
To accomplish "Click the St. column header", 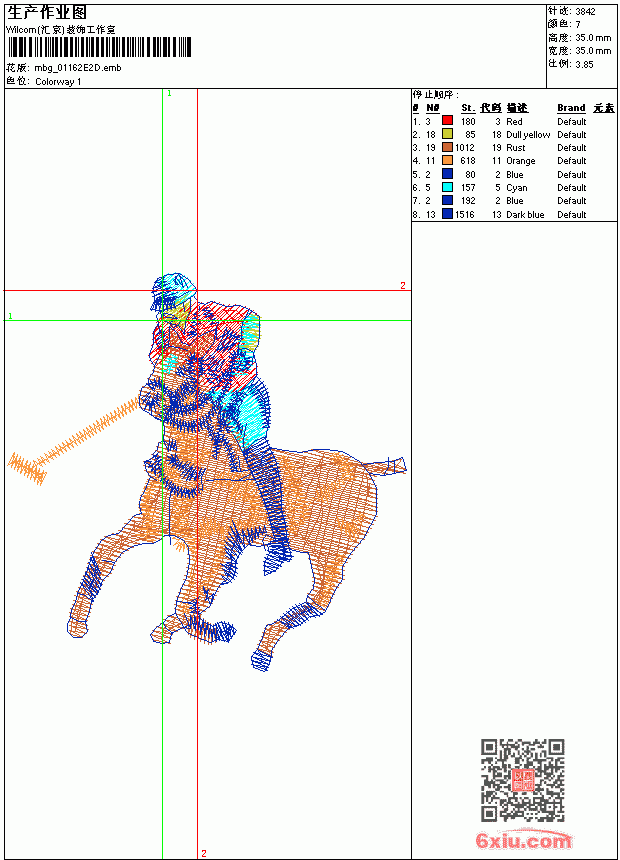I will [x=468, y=108].
